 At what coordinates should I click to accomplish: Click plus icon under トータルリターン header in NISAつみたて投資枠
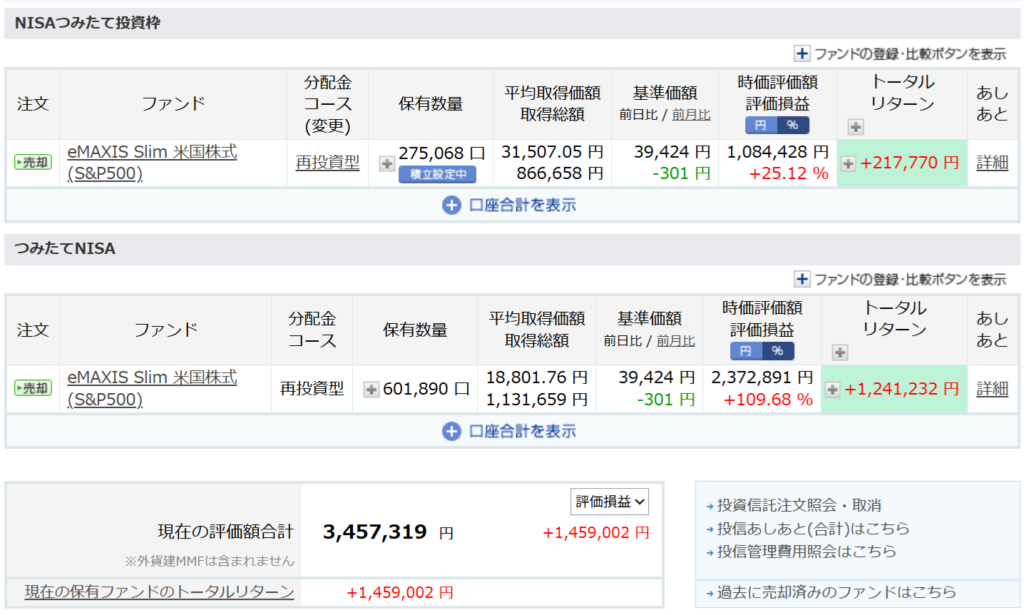click(855, 127)
